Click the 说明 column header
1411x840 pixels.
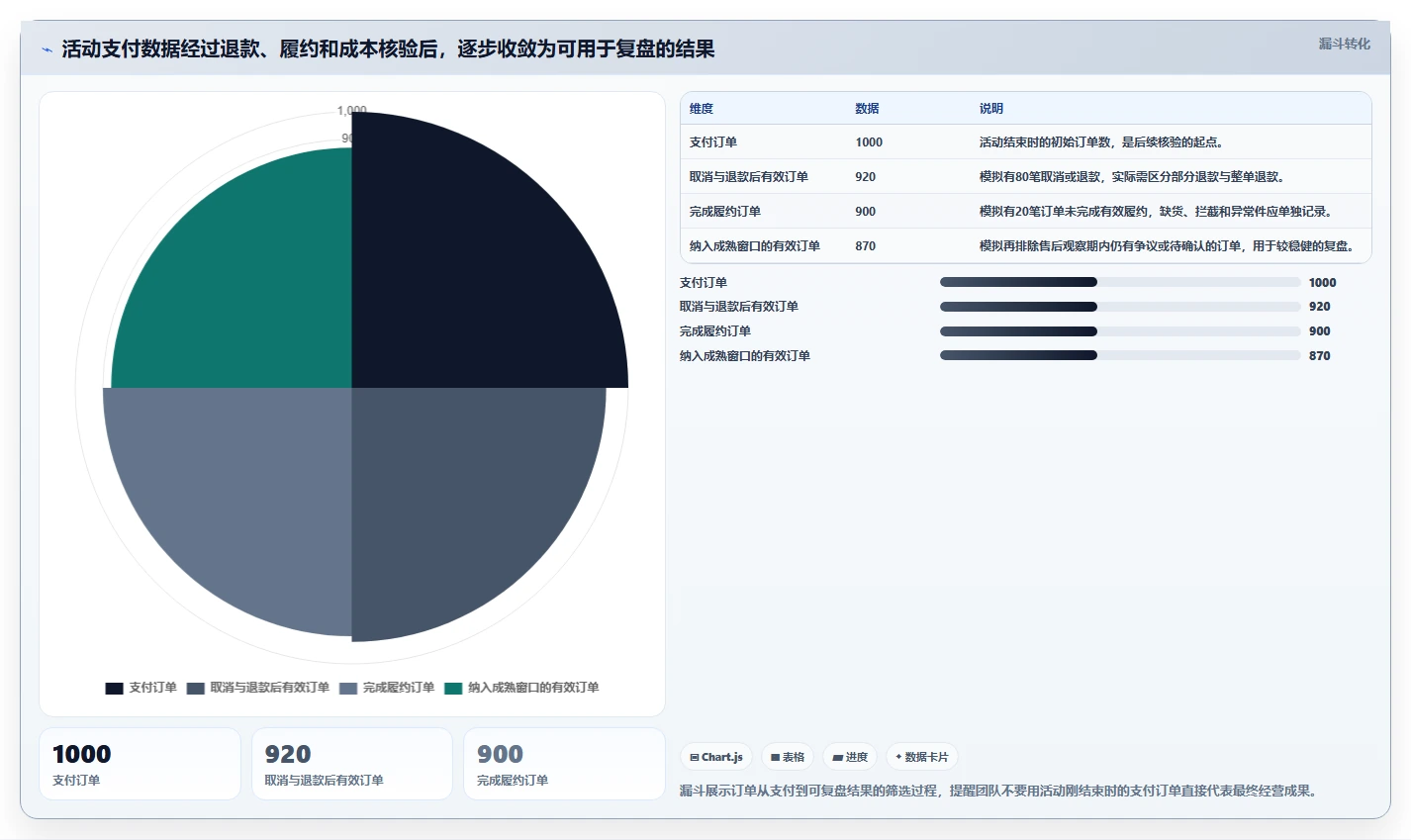pos(991,109)
